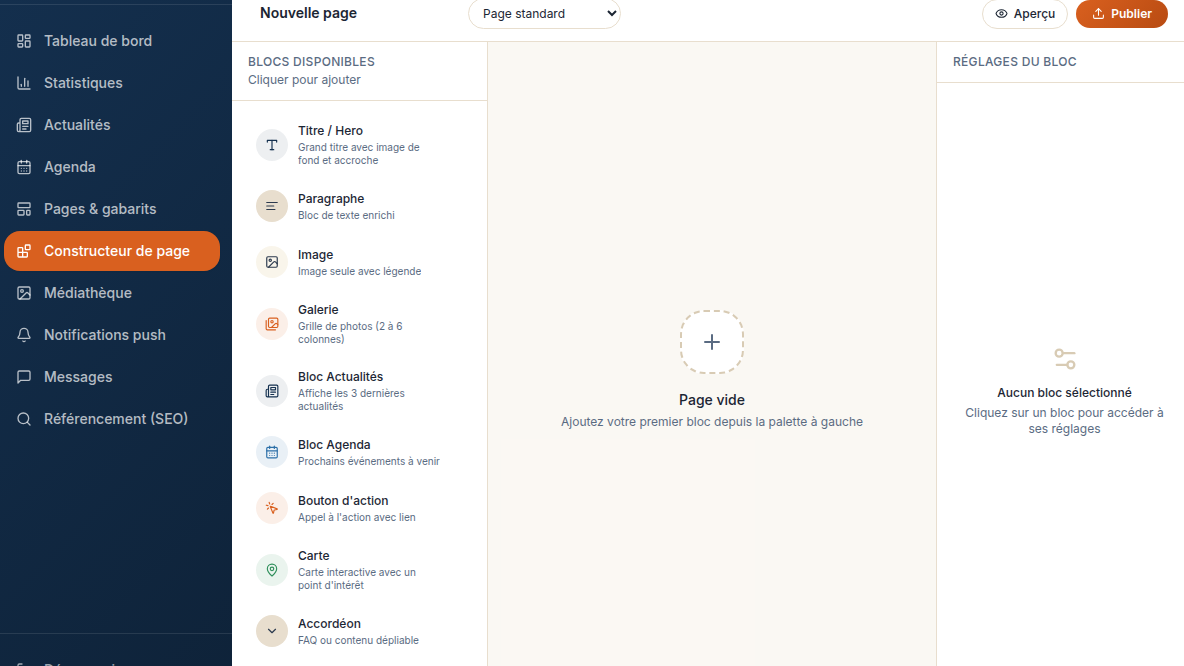This screenshot has height=666, width=1184.
Task: Click the BLOCS DISPONIBLES heading
Action: 311,62
